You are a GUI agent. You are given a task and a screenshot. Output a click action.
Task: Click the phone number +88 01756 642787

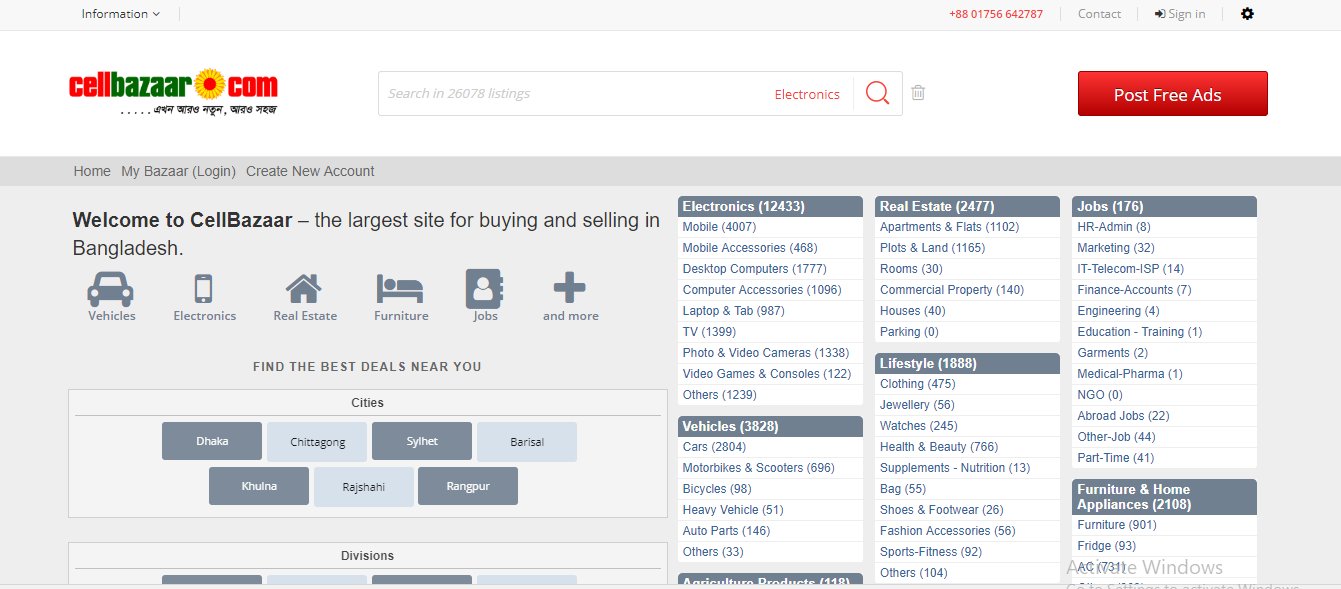click(996, 14)
